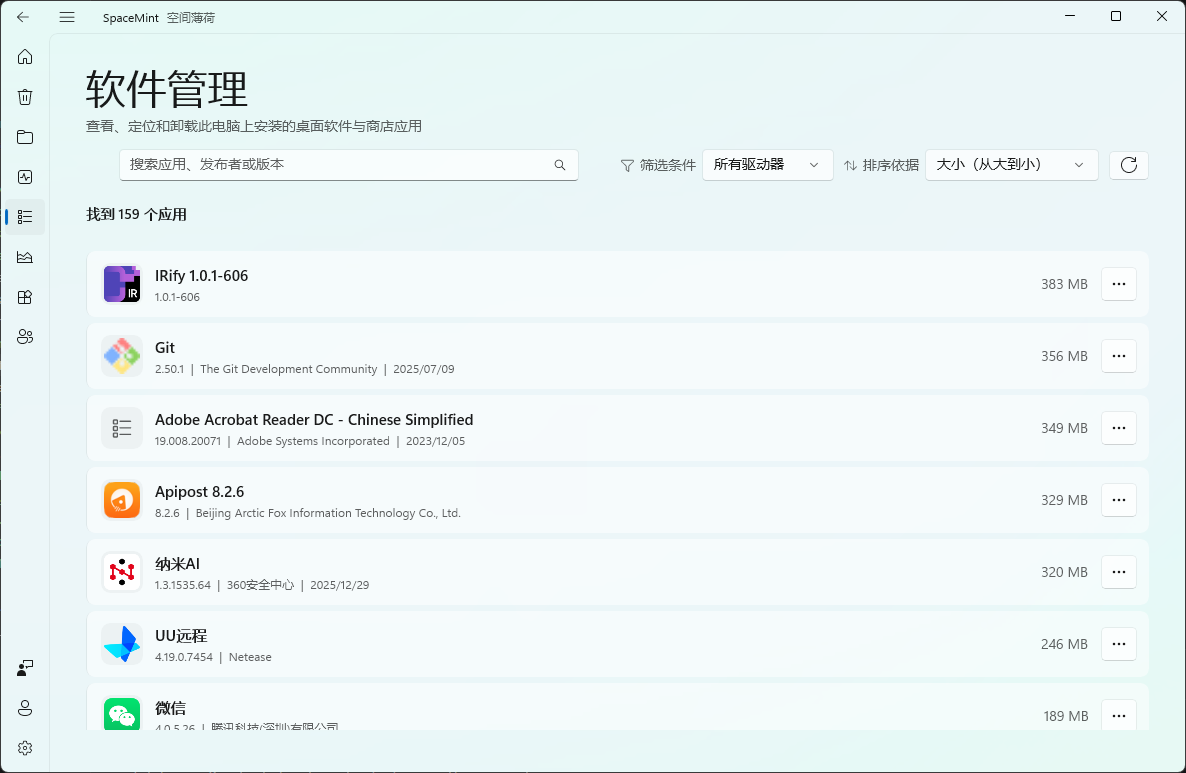Image resolution: width=1186 pixels, height=773 pixels.
Task: Click the Netease publisher text
Action: 250,657
